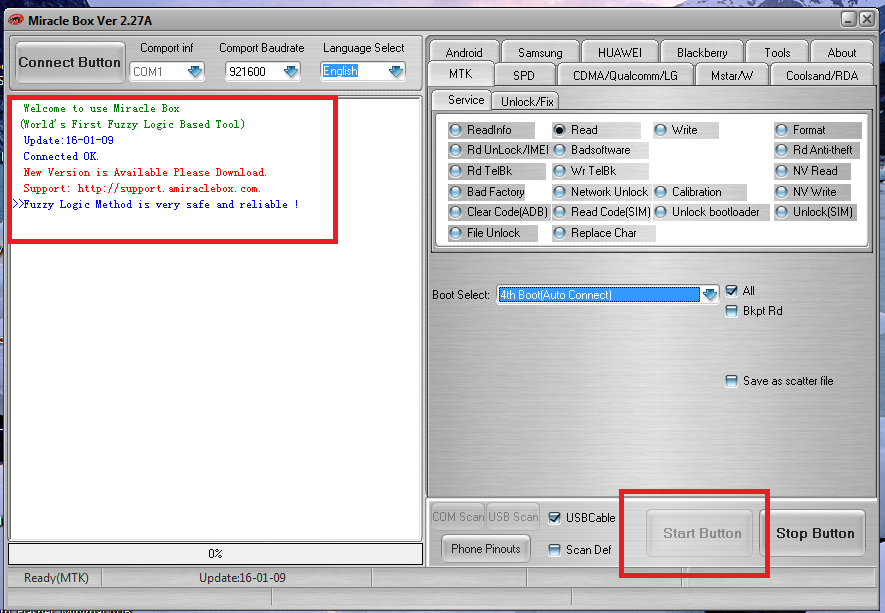885x613 pixels.
Task: Choose the Rd Anti-theft option
Action: pyautogui.click(x=782, y=150)
